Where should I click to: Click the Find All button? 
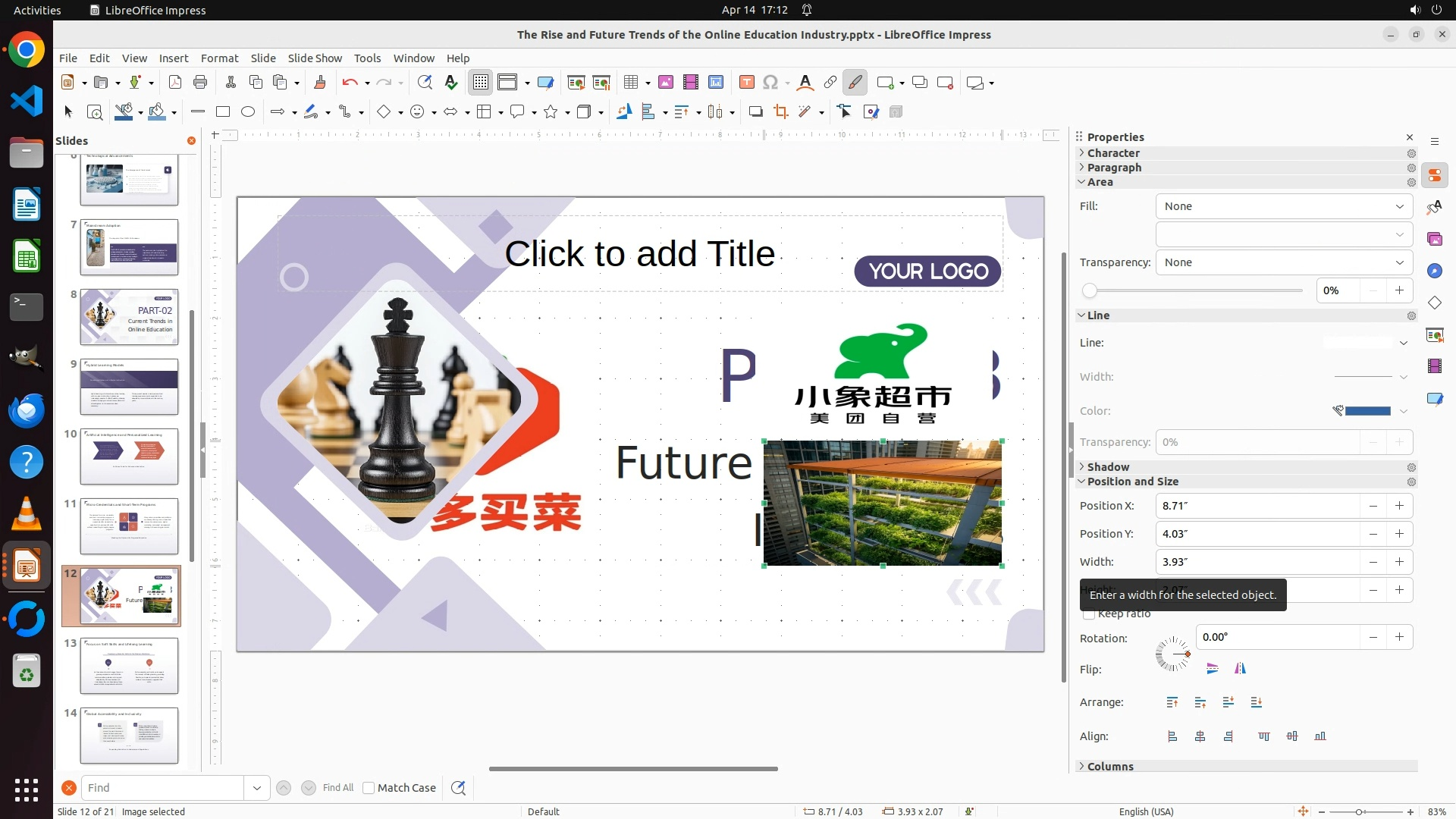(x=337, y=788)
